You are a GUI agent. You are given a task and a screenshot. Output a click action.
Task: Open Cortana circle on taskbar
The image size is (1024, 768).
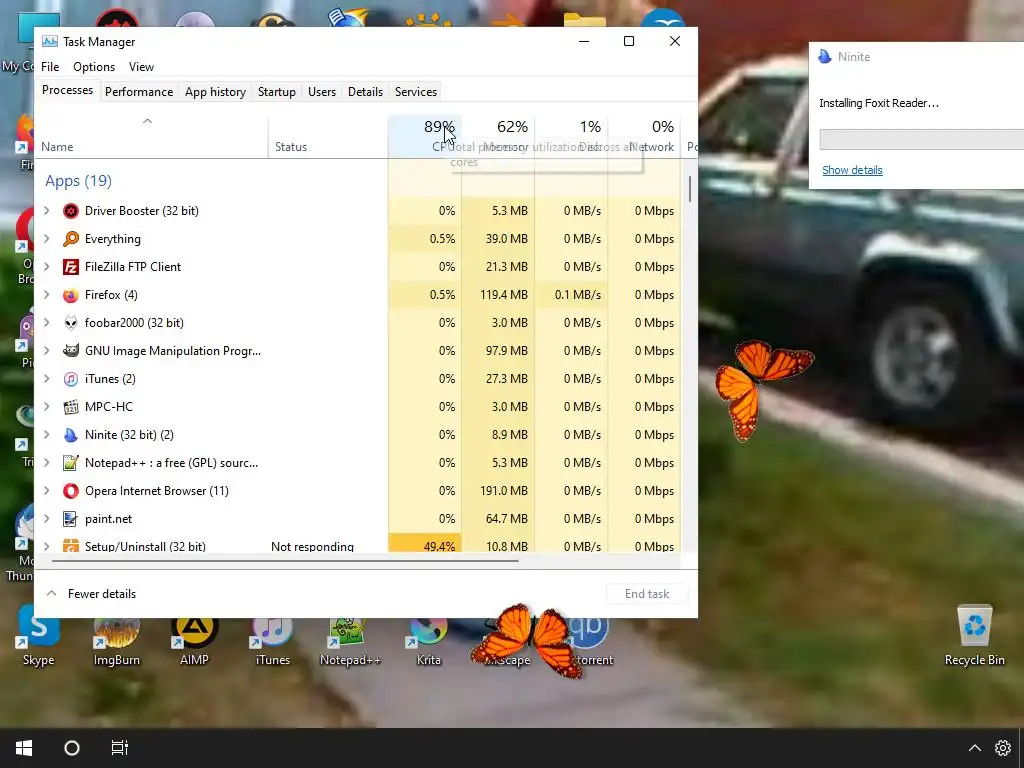point(72,748)
